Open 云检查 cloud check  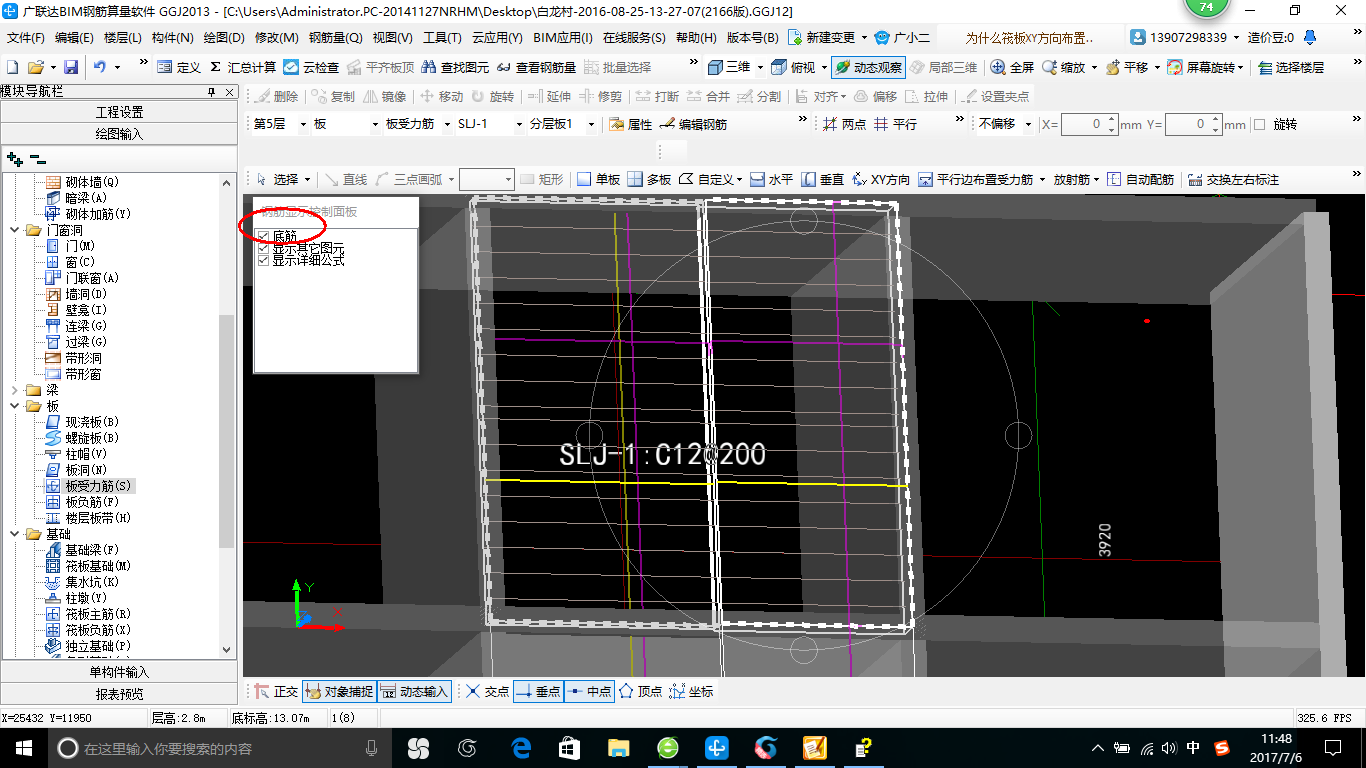coord(311,67)
